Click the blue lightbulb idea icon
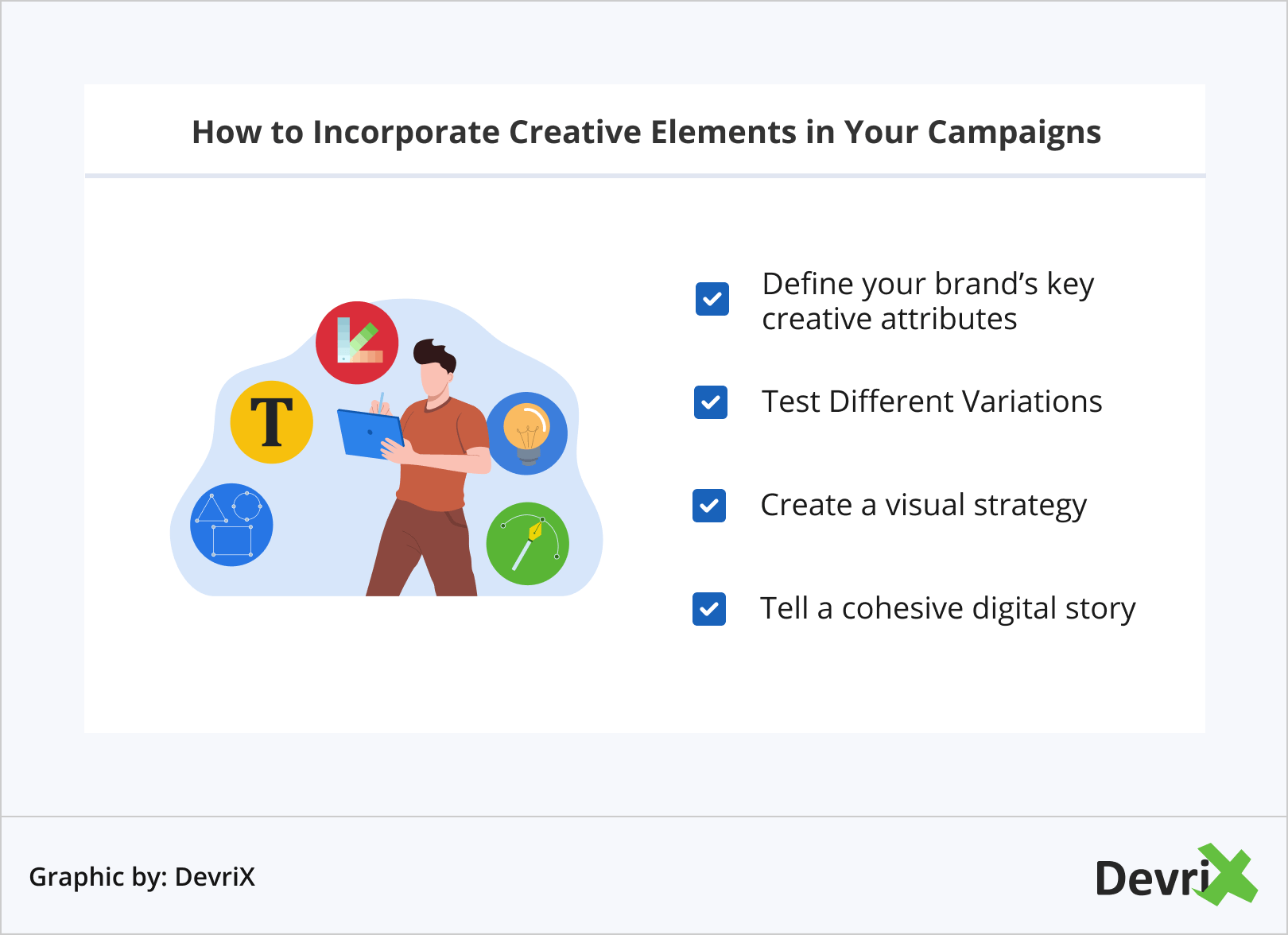 [526, 433]
